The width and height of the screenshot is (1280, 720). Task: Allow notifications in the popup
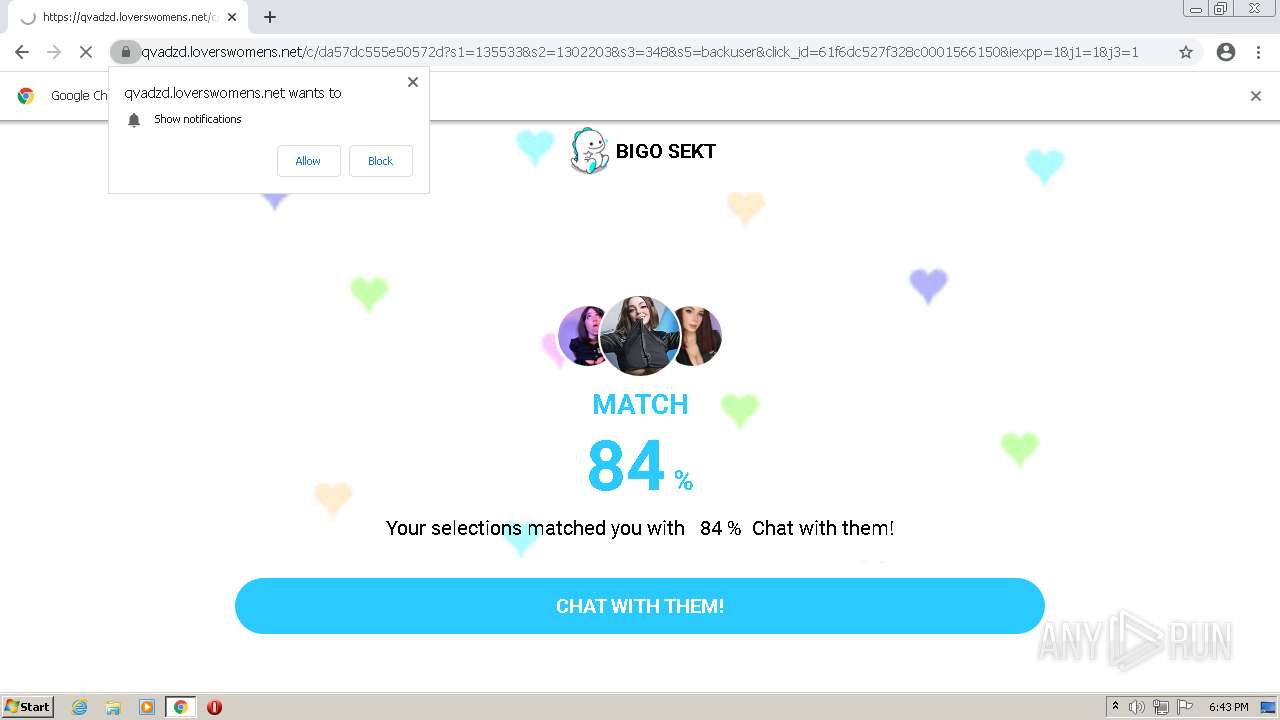point(308,161)
